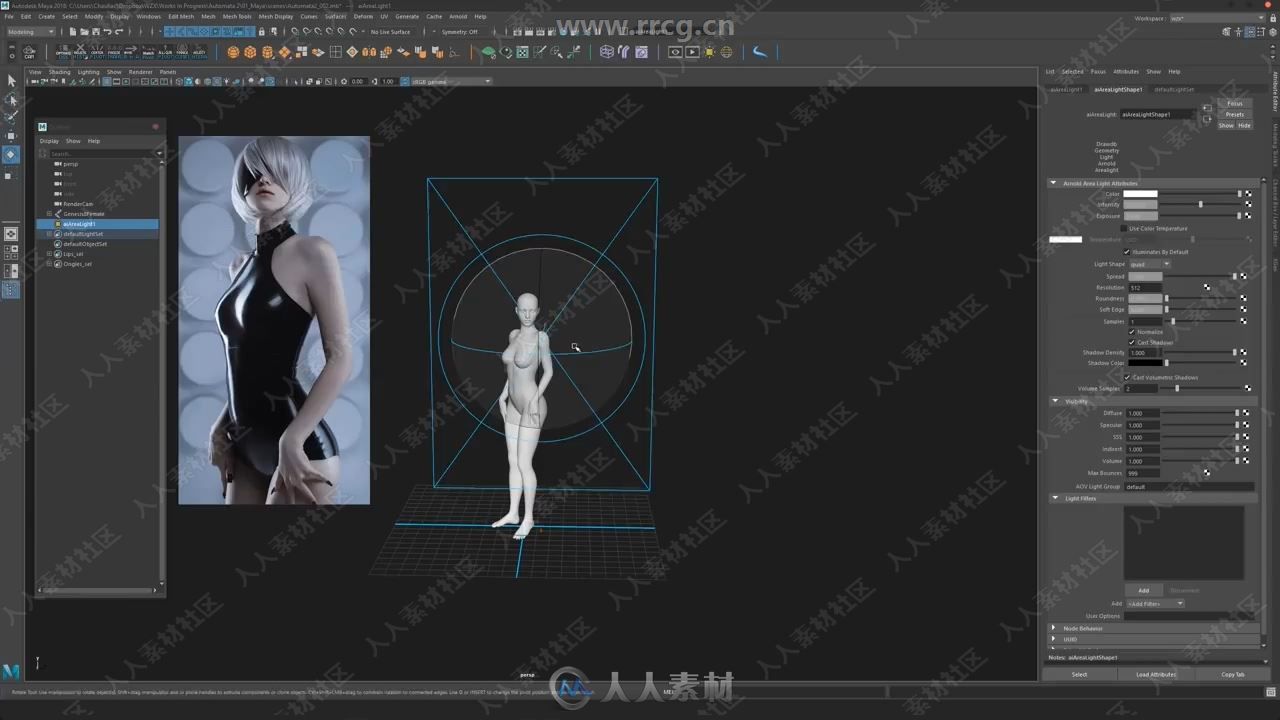1280x720 pixels.
Task: Activate the Paint selection brush tool
Action: pos(11,117)
